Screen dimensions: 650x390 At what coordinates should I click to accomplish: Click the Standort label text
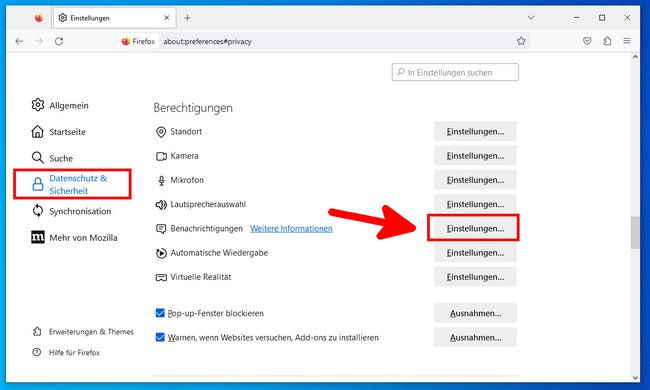(x=186, y=131)
